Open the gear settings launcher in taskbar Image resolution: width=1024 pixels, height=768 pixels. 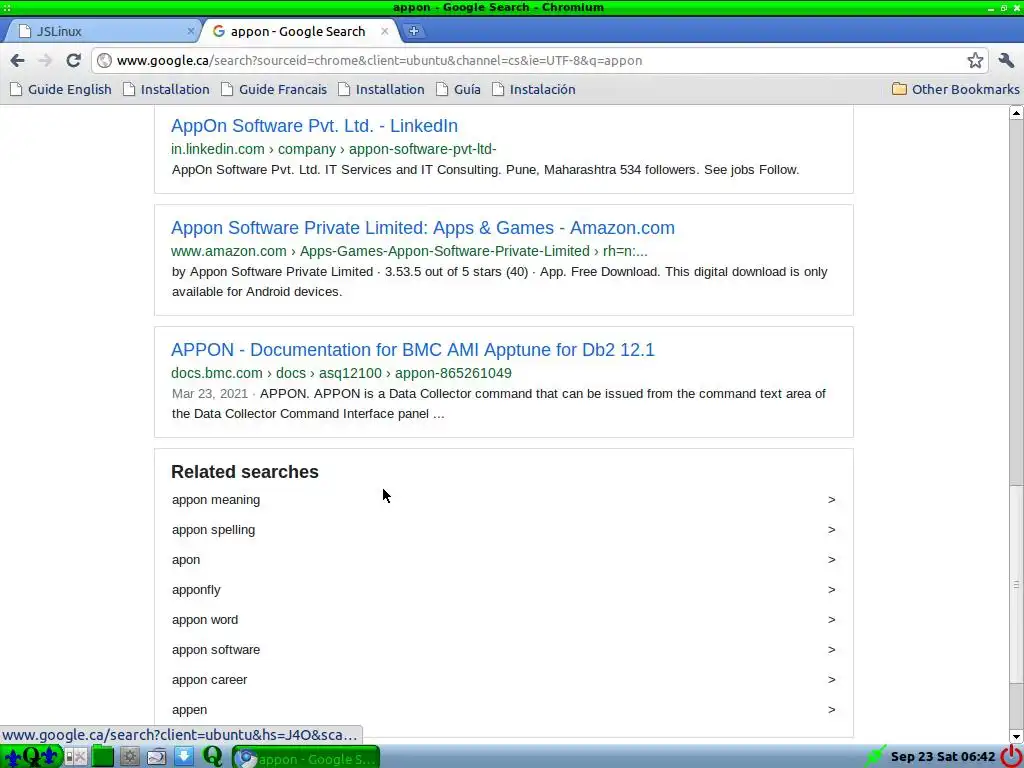(x=129, y=757)
